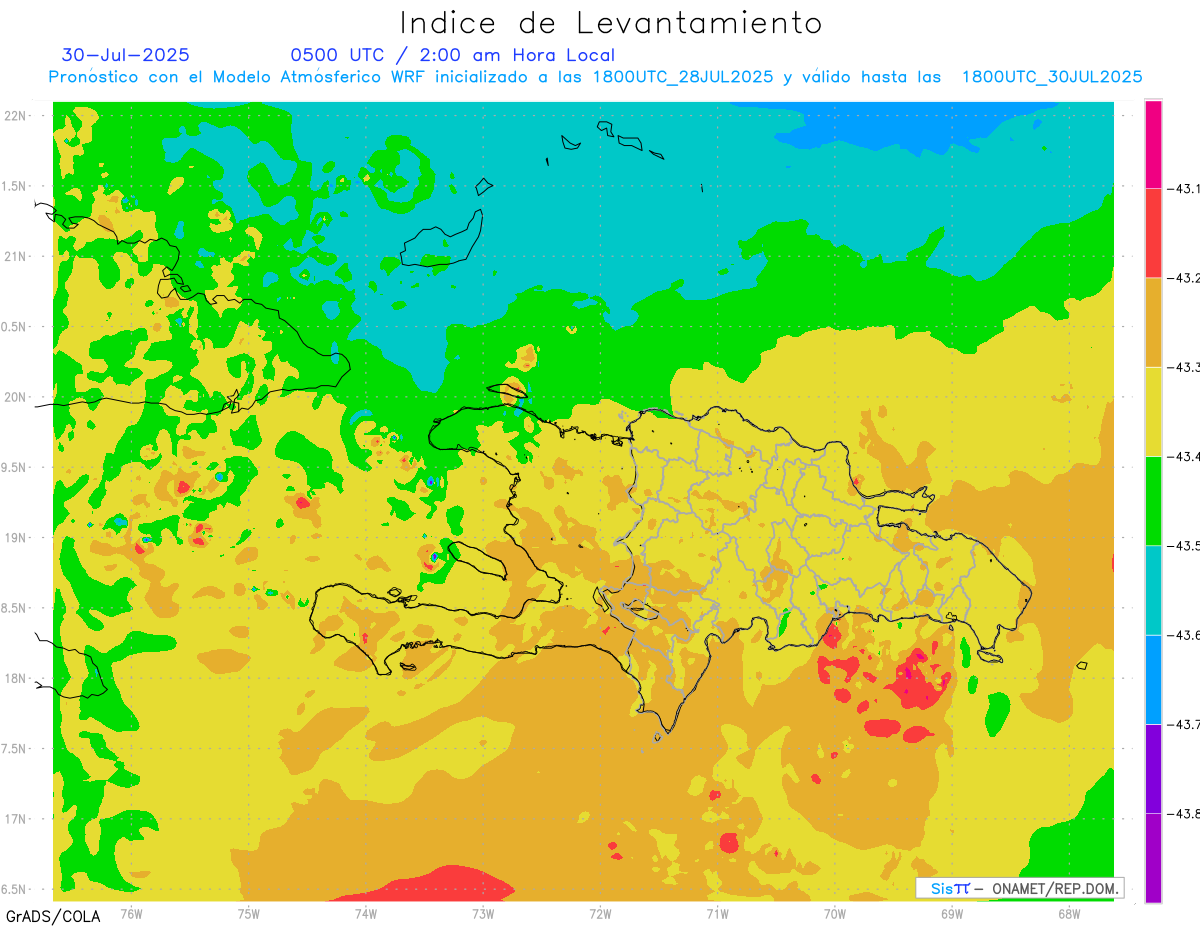The height and width of the screenshot is (927, 1200).
Task: Click the "74W" longitude label
Action: (366, 913)
